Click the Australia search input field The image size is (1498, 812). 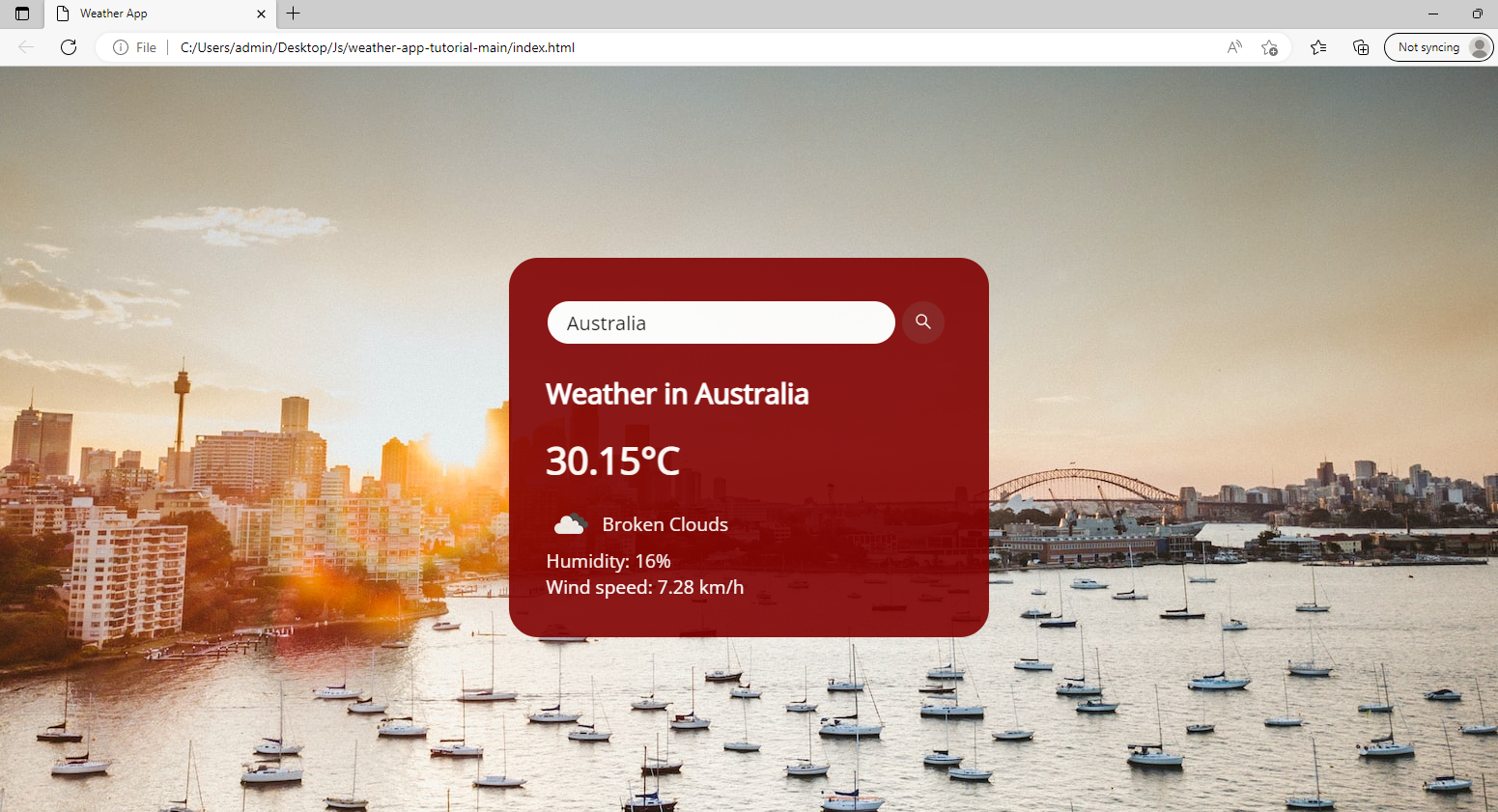pos(721,322)
